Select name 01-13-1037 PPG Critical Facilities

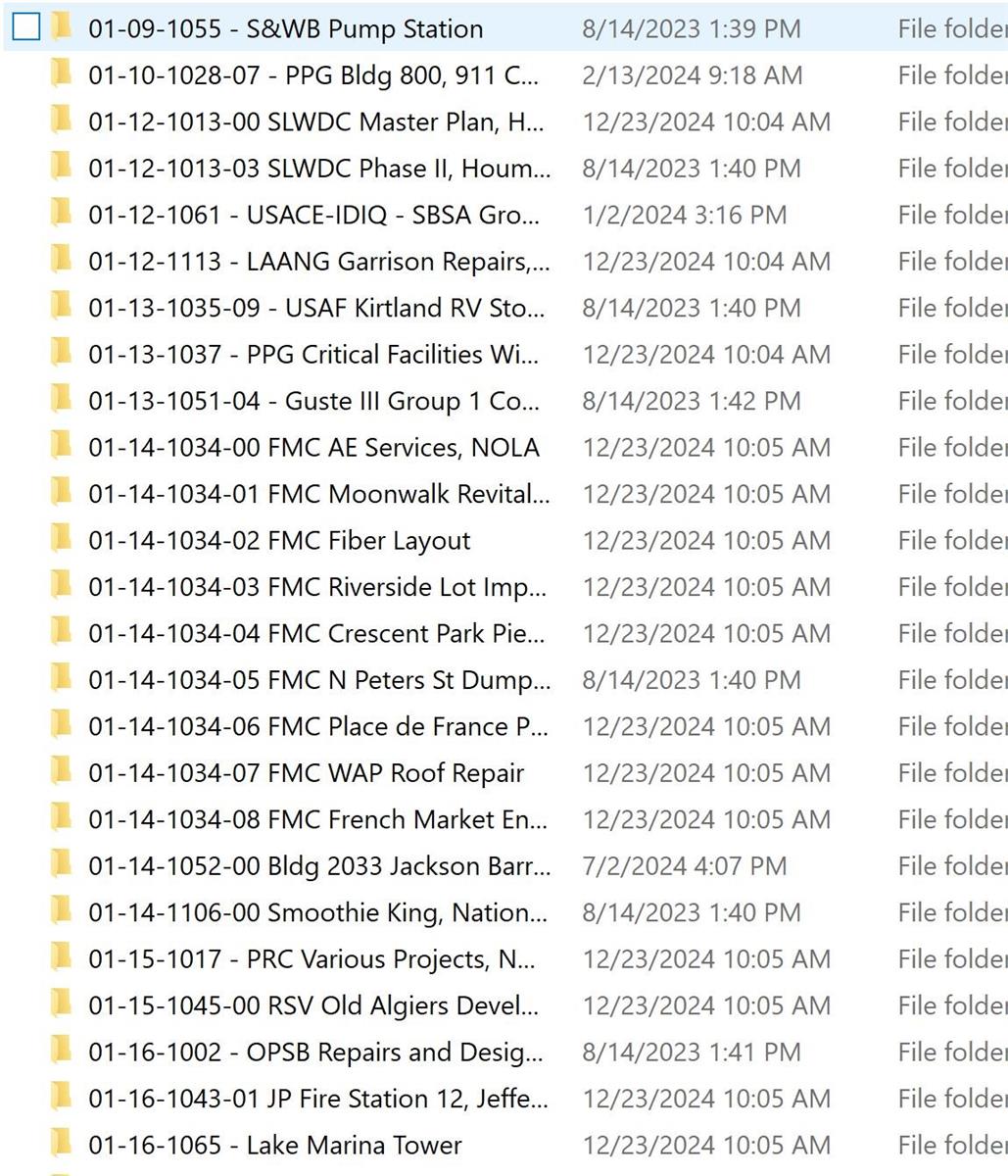314,355
